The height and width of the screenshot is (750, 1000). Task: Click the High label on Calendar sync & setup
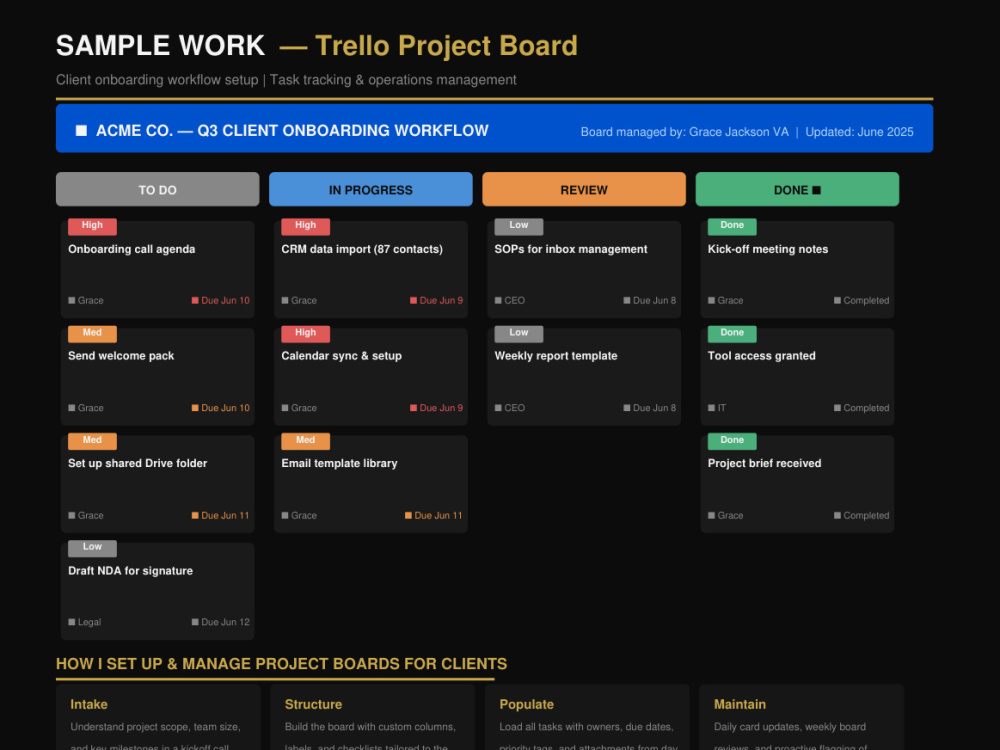305,333
